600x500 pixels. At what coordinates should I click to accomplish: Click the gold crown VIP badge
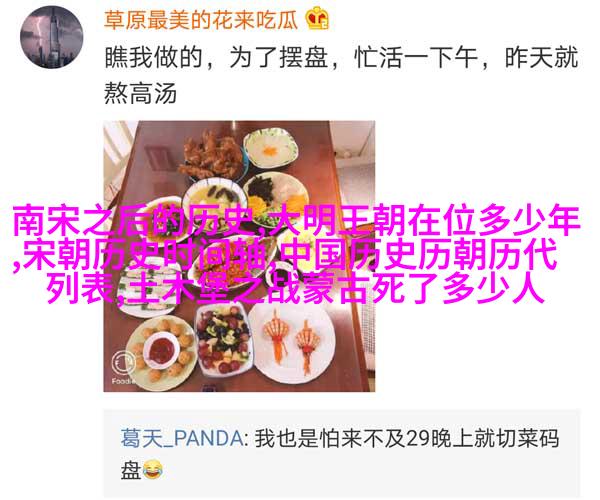(x=317, y=18)
